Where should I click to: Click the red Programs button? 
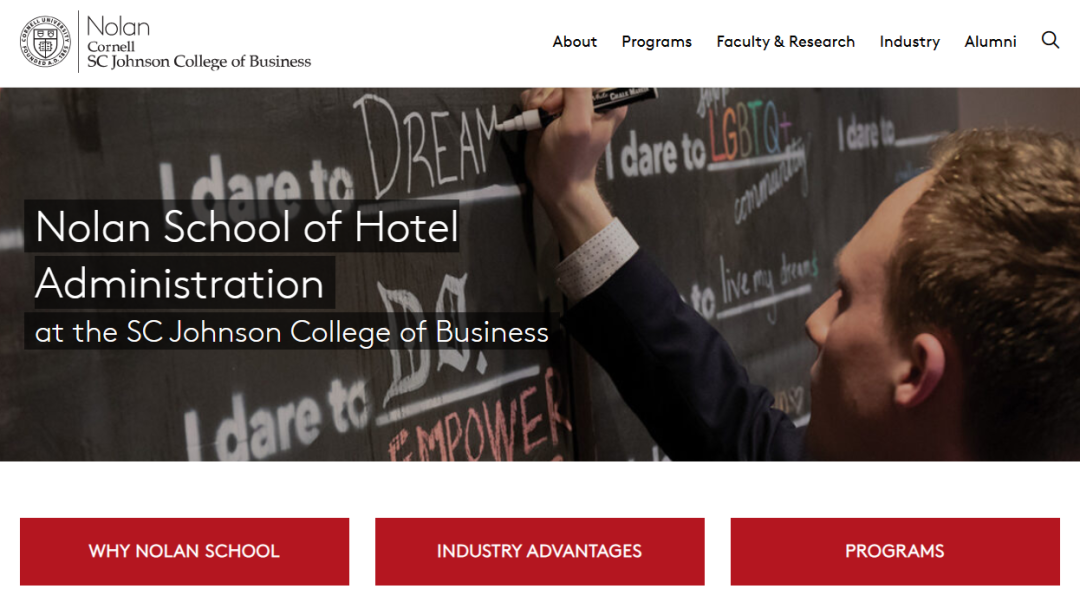click(895, 551)
